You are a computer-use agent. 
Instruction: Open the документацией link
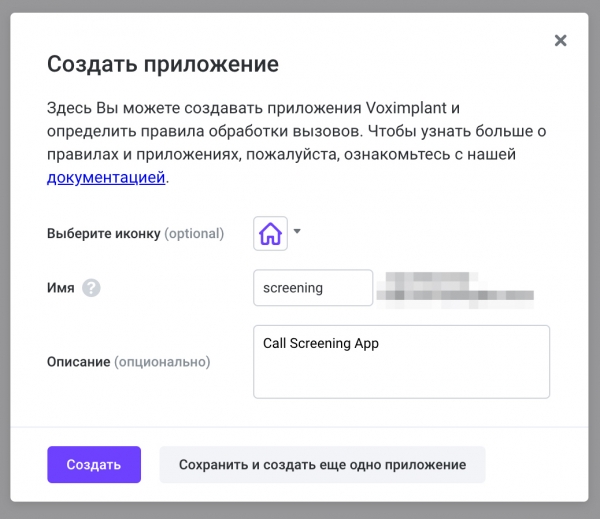click(x=106, y=179)
